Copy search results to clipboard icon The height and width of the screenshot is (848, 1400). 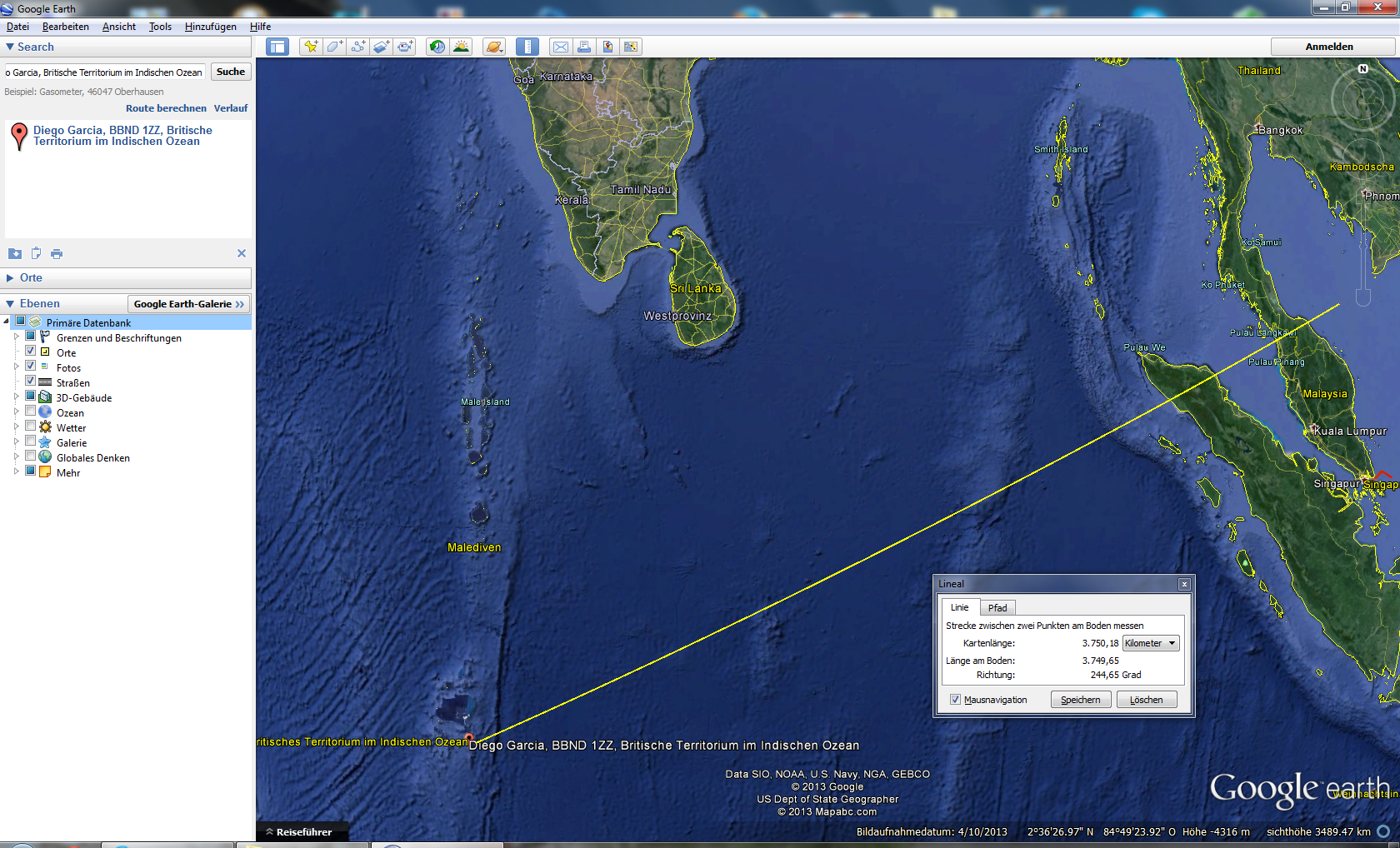36,253
